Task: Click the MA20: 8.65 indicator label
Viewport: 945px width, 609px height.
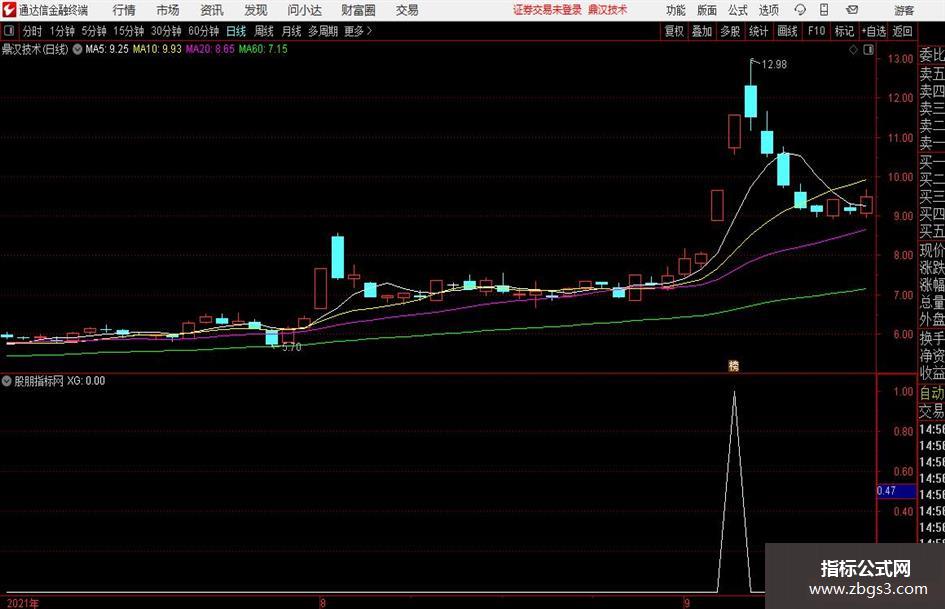Action: click(210, 49)
